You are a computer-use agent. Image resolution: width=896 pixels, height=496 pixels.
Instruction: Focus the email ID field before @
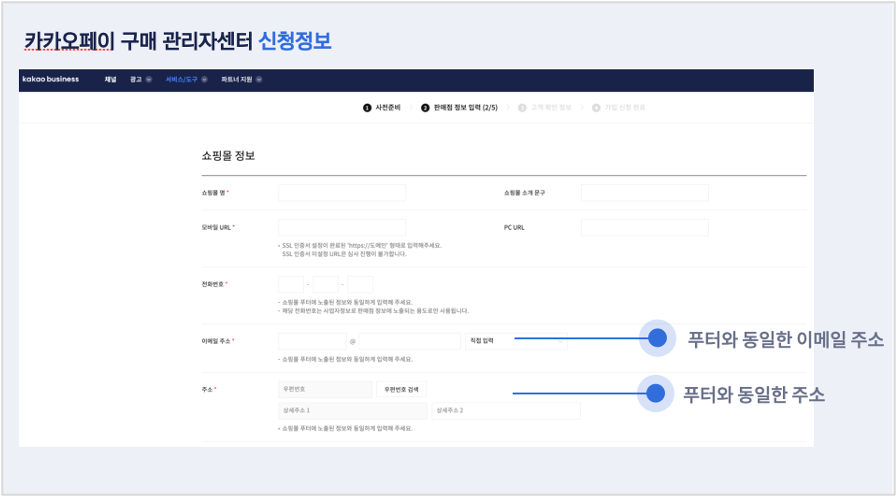(313, 341)
